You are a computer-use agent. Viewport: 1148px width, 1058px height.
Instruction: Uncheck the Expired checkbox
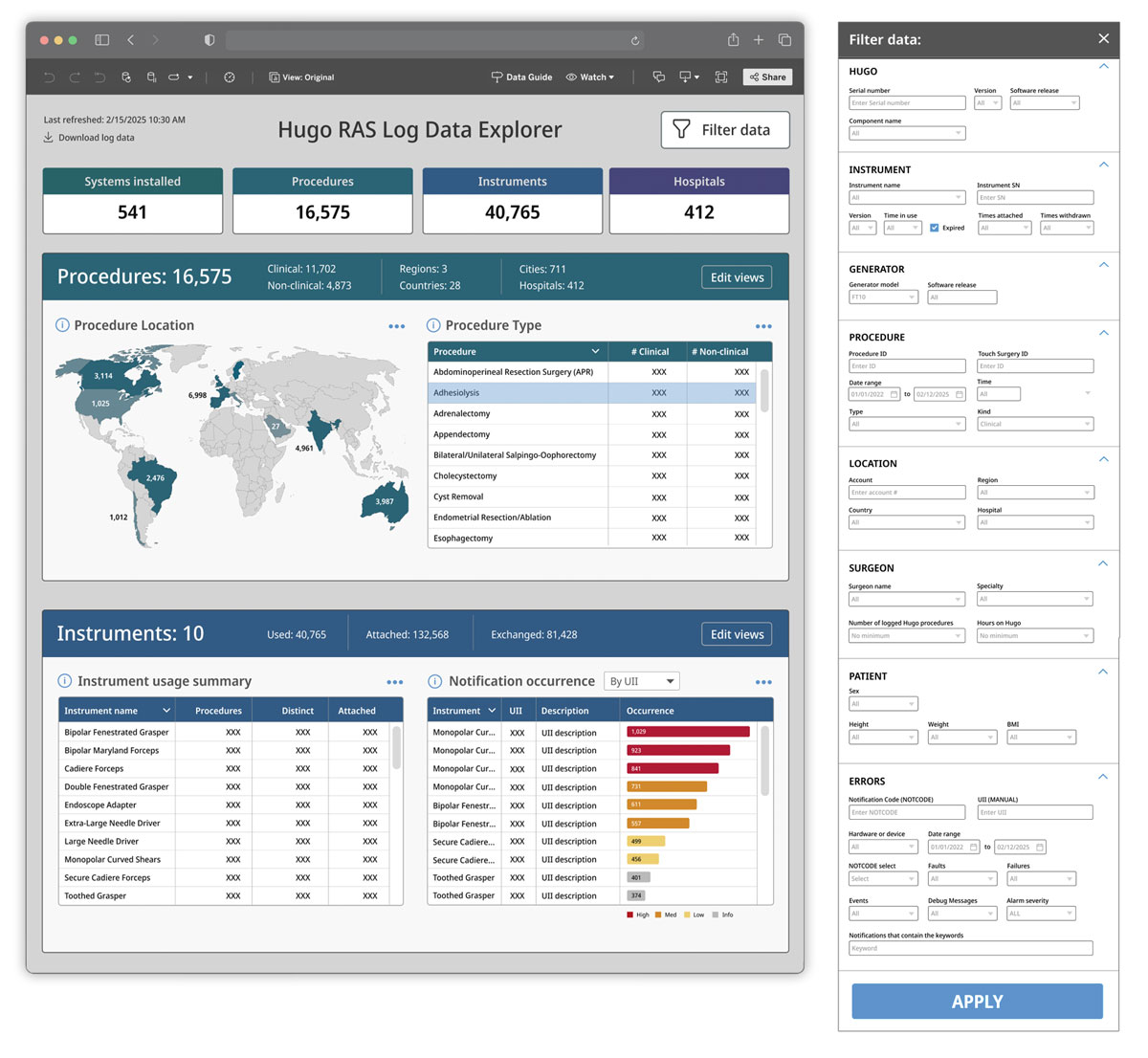click(x=935, y=228)
